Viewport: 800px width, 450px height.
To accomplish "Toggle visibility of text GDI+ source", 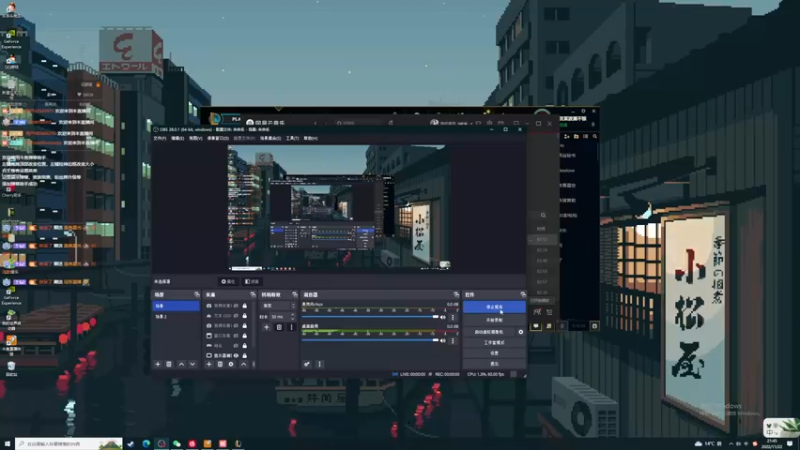I will tap(236, 316).
